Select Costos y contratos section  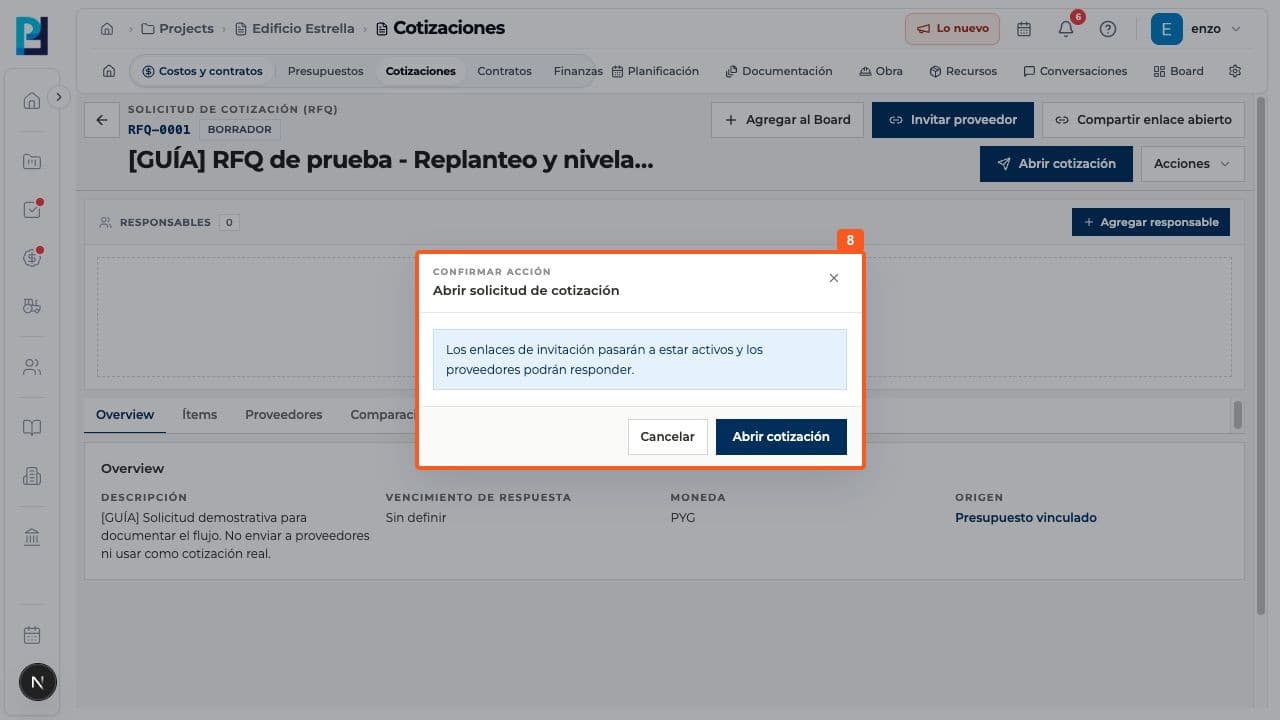(202, 71)
